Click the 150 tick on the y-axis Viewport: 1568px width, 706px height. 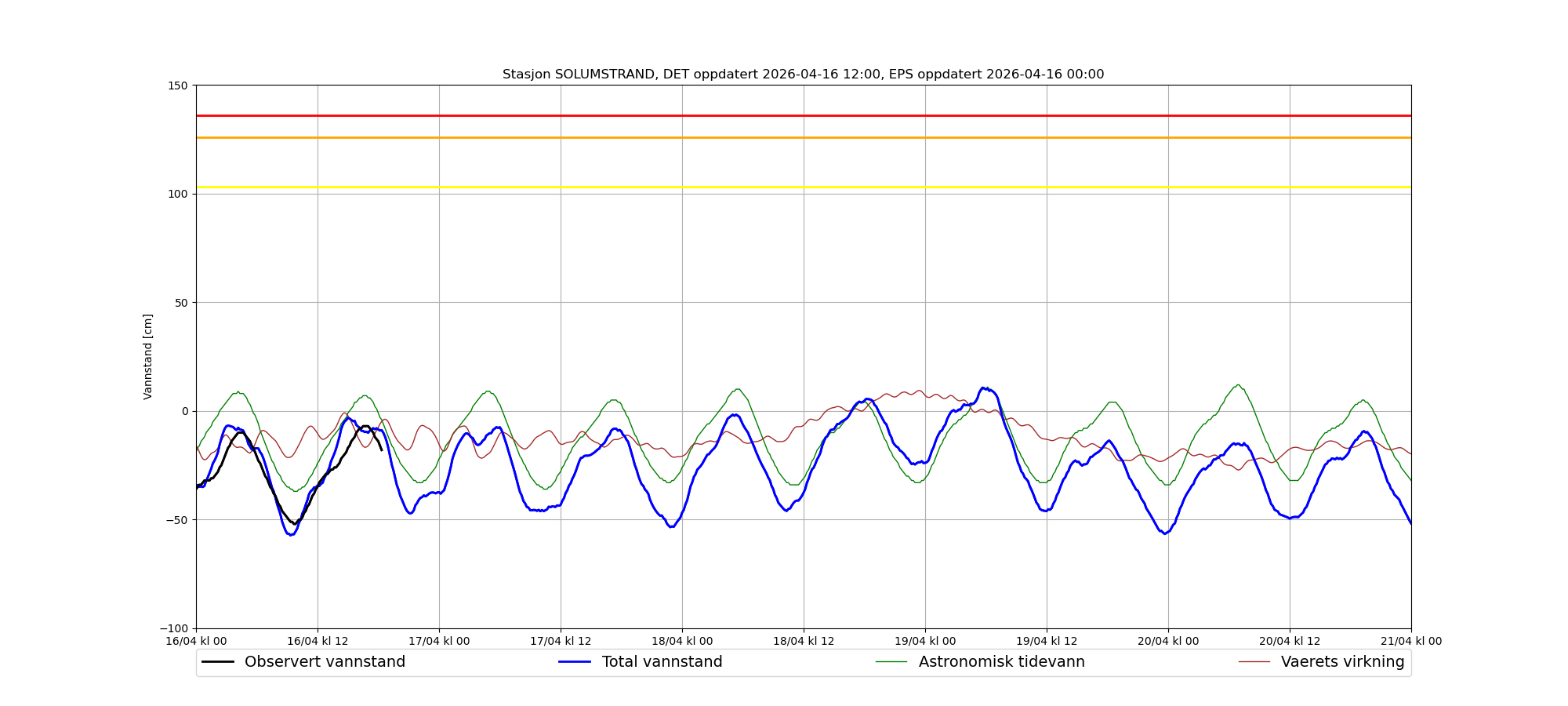(x=180, y=86)
